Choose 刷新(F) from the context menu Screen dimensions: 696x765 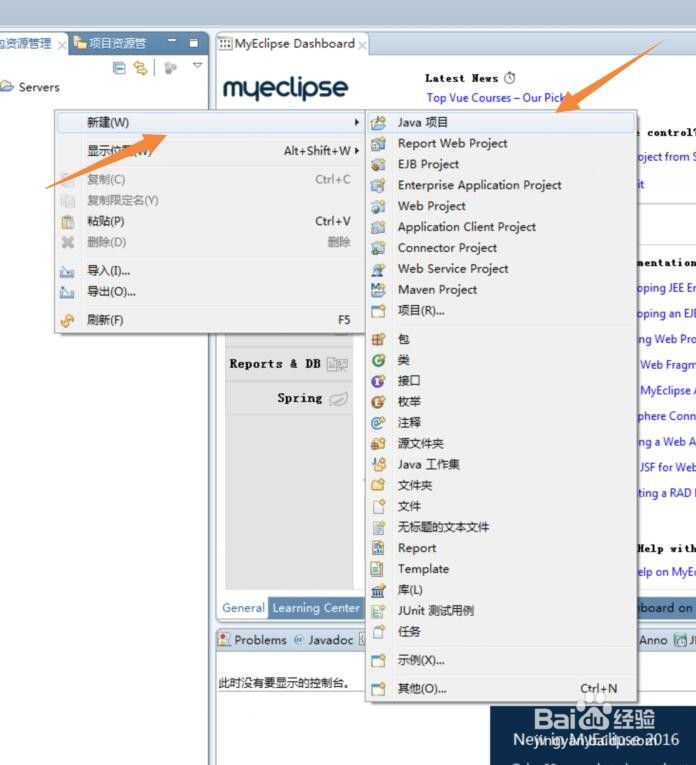pyautogui.click(x=210, y=320)
